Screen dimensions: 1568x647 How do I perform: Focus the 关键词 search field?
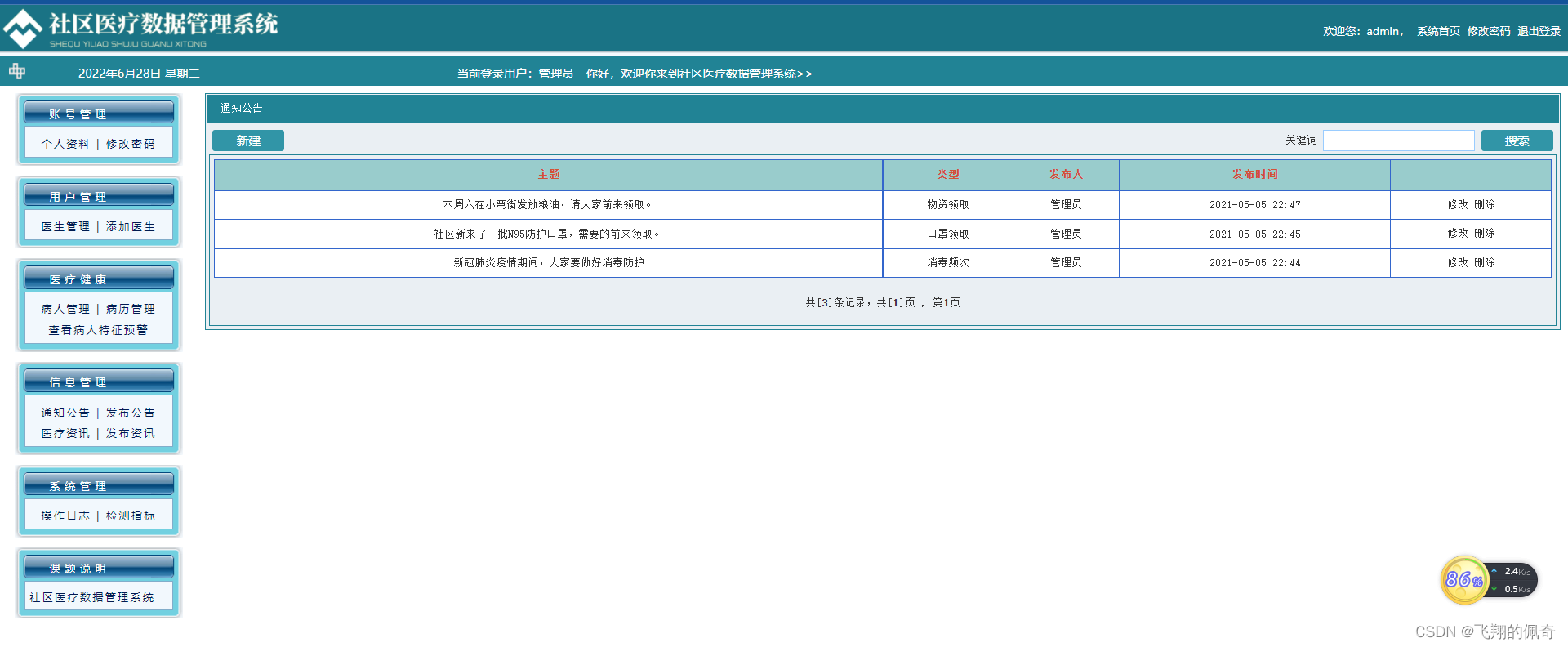point(1398,141)
